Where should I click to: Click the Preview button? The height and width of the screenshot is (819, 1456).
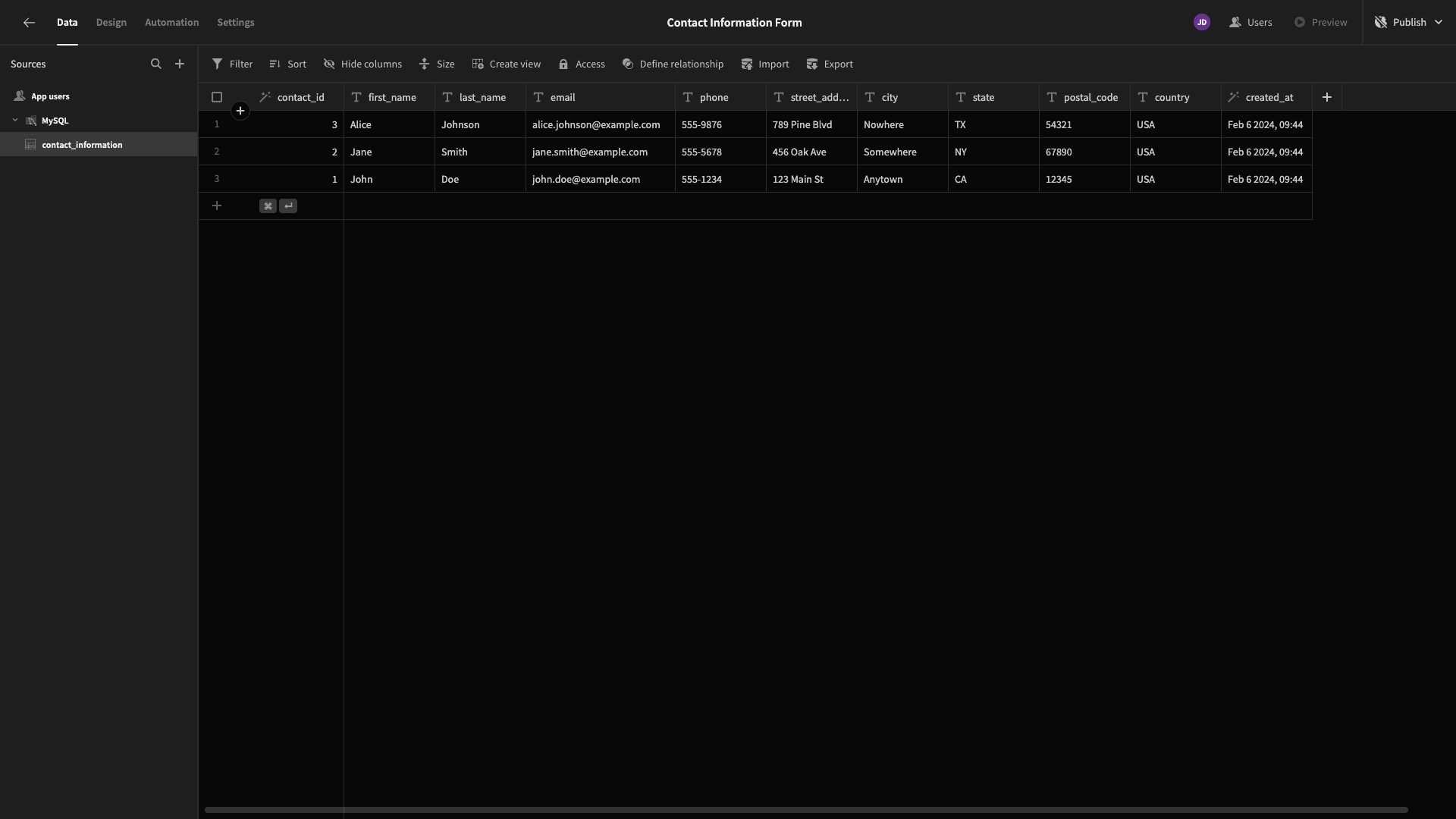[x=1320, y=23]
